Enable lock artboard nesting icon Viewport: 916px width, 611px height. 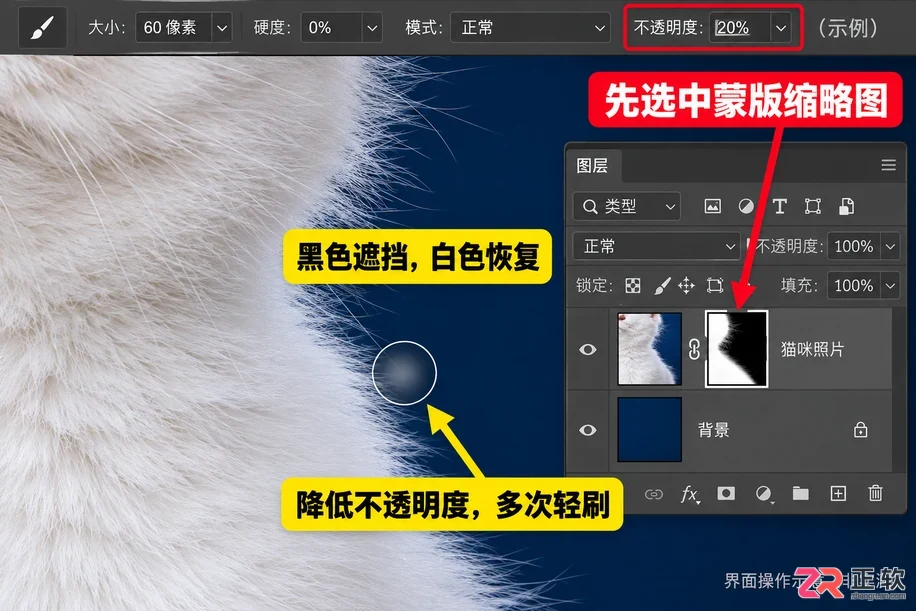tap(714, 285)
